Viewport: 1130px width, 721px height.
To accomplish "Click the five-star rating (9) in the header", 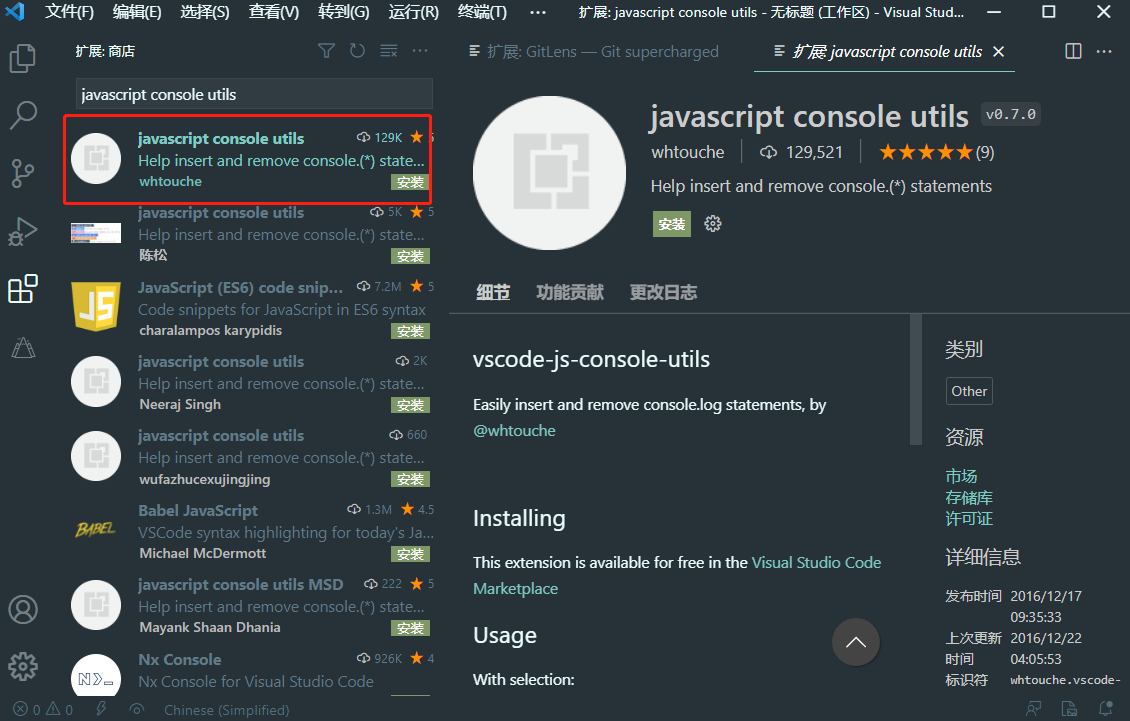I will coord(937,152).
